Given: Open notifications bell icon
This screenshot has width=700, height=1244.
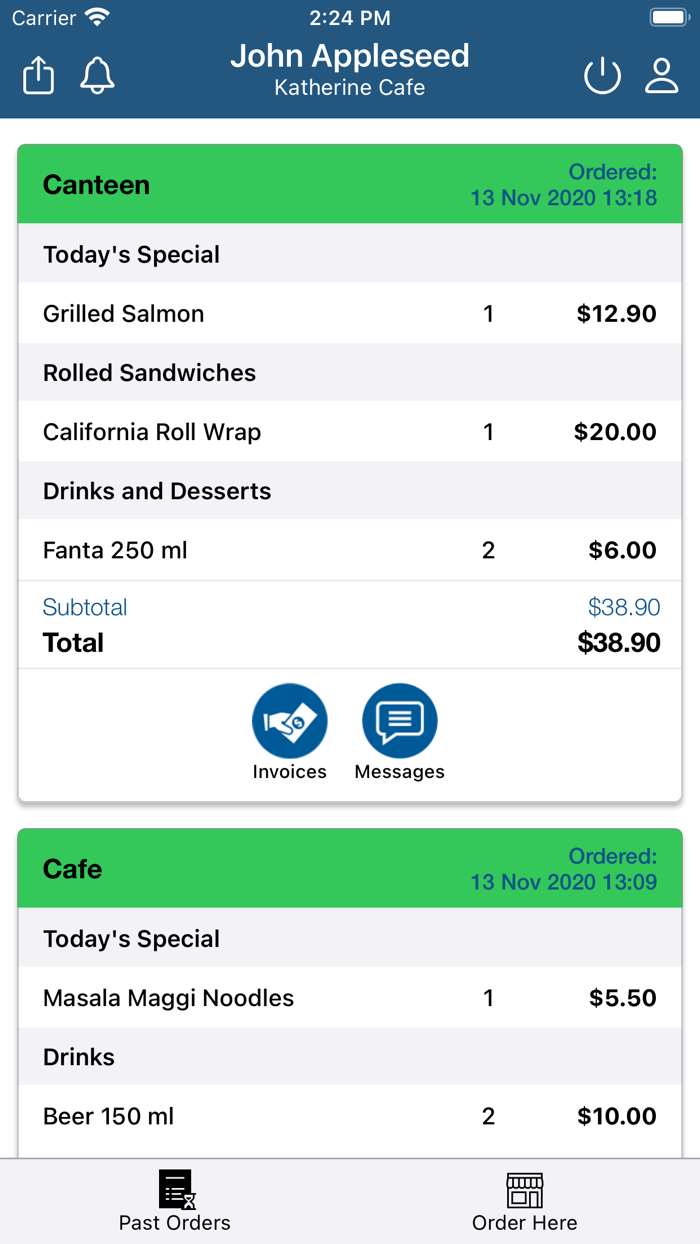Looking at the screenshot, I should [97, 76].
